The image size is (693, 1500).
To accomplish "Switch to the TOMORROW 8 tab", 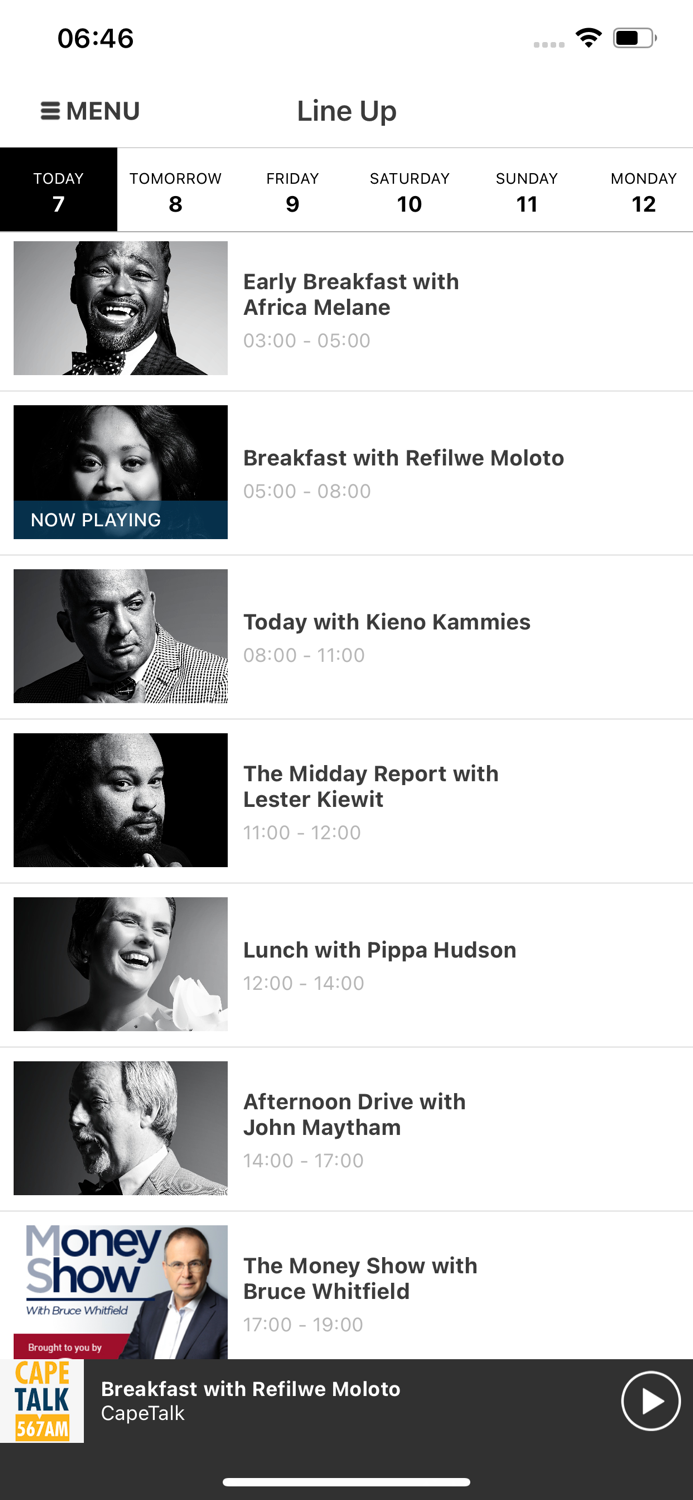I will (x=175, y=190).
